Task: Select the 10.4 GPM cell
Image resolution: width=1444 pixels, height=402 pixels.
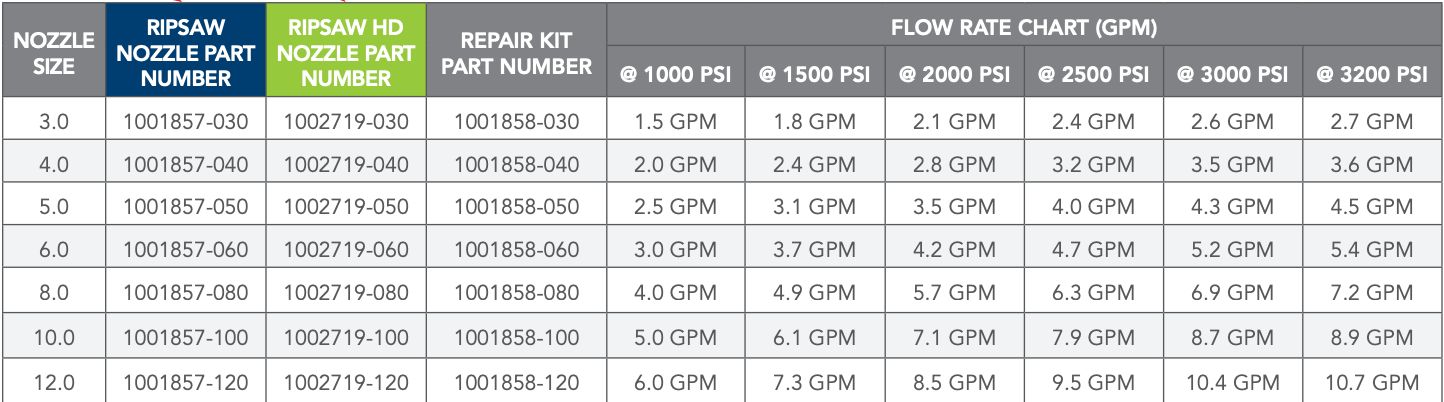Action: point(1233,382)
